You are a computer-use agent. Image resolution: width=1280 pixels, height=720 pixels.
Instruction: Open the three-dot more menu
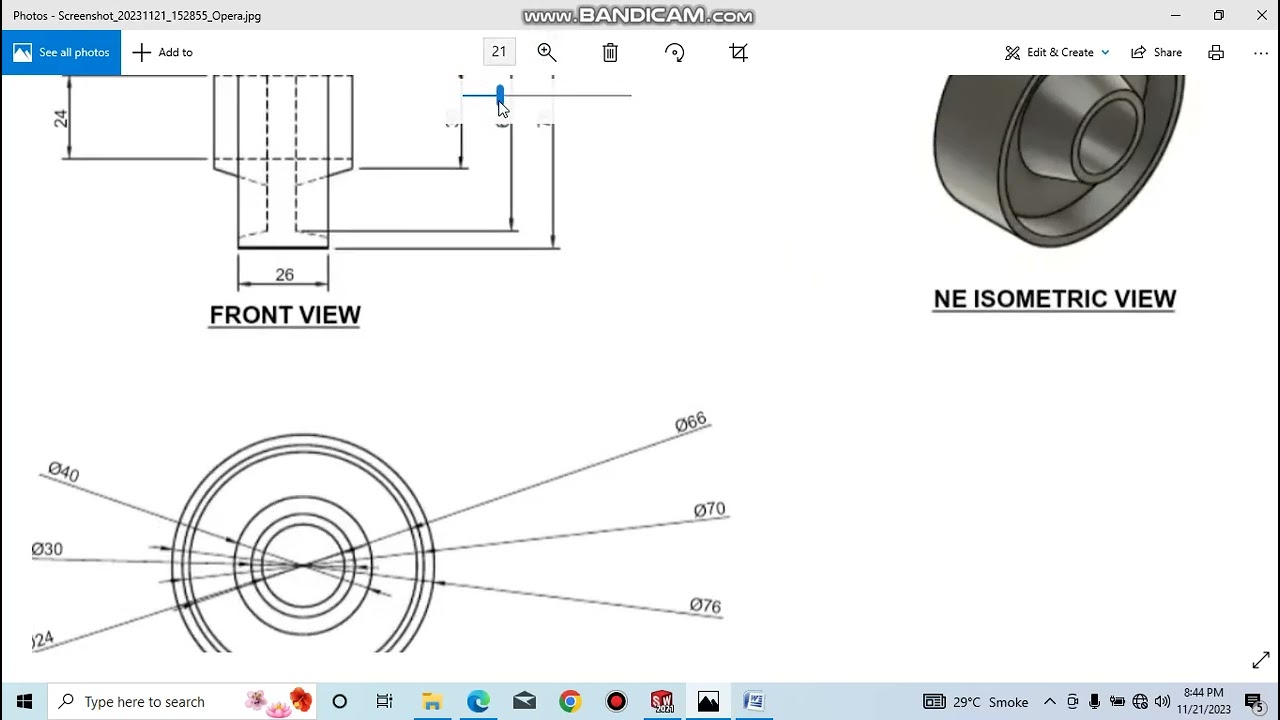1261,52
